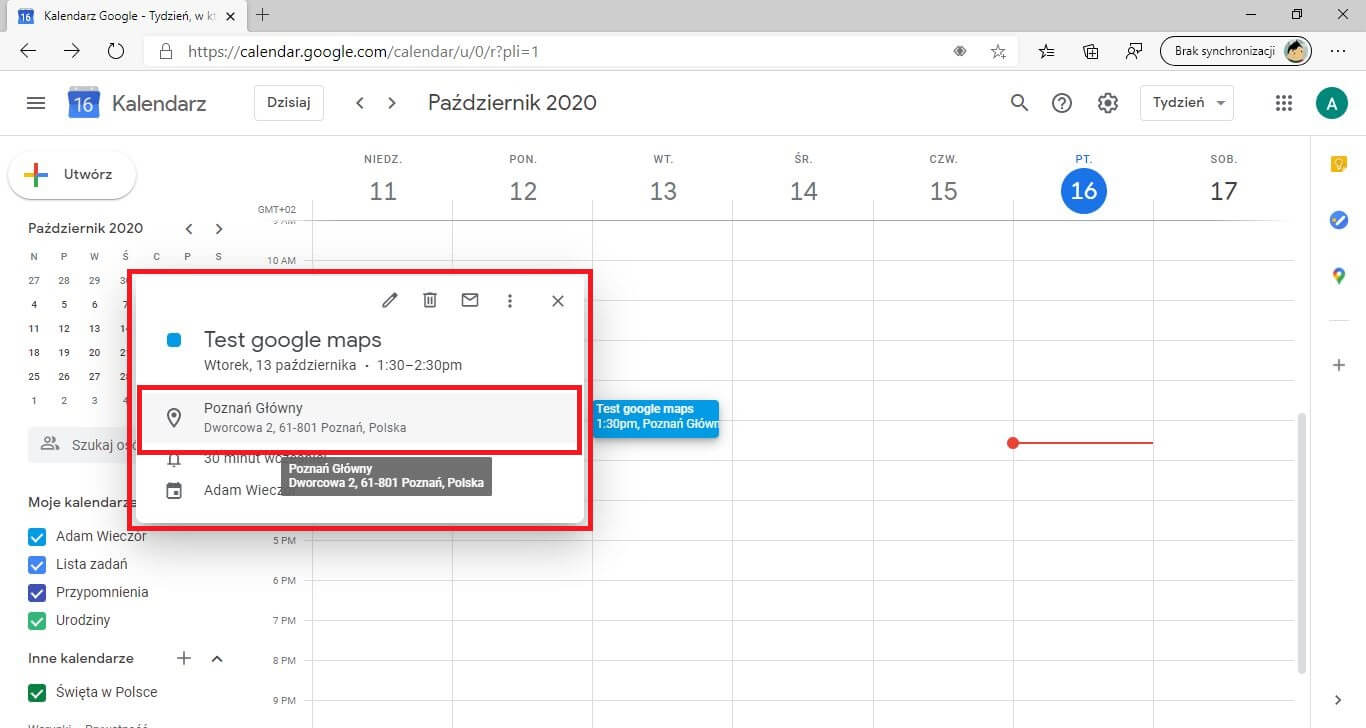The image size is (1366, 728).
Task: Select day 13 in week header
Action: click(x=663, y=191)
